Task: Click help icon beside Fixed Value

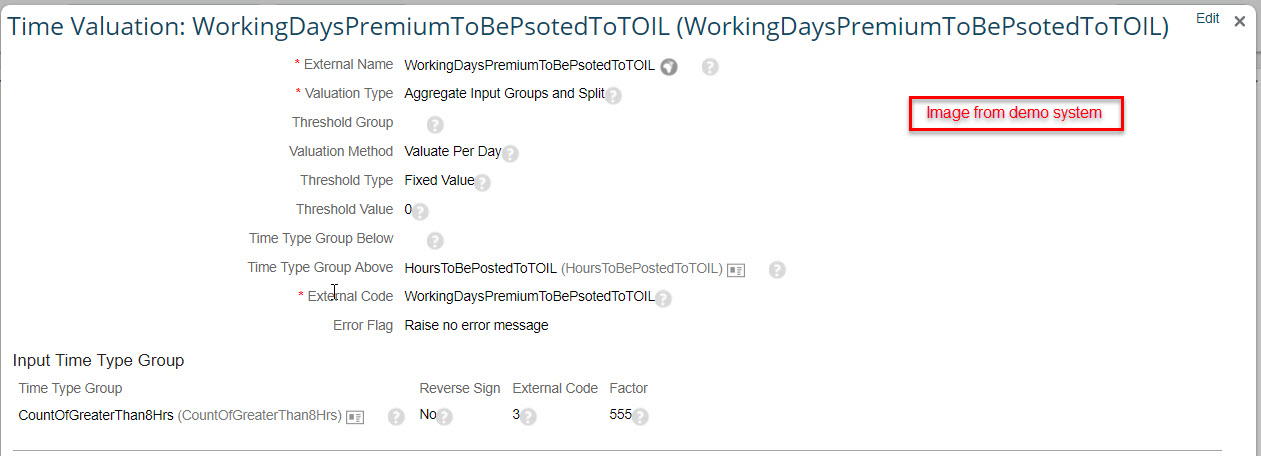Action: click(482, 183)
